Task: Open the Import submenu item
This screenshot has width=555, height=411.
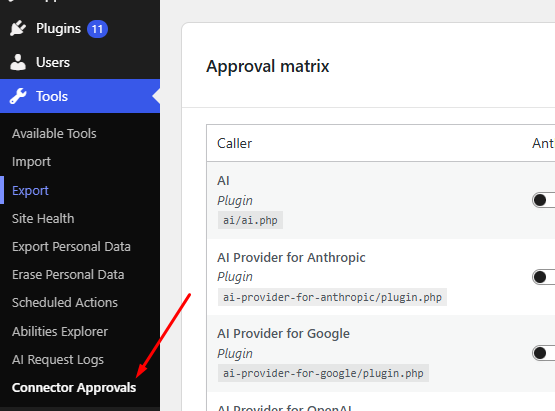Action: 31,162
